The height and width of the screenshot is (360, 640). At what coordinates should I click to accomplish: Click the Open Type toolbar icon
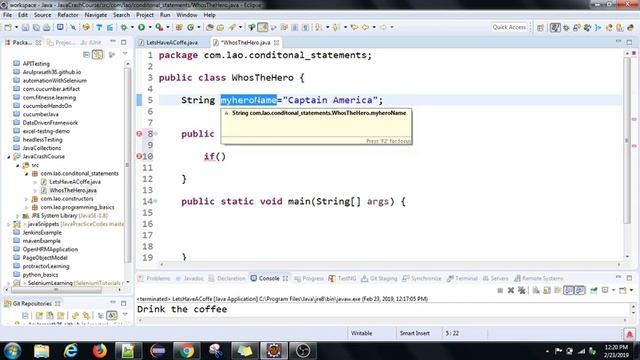[x=209, y=27]
